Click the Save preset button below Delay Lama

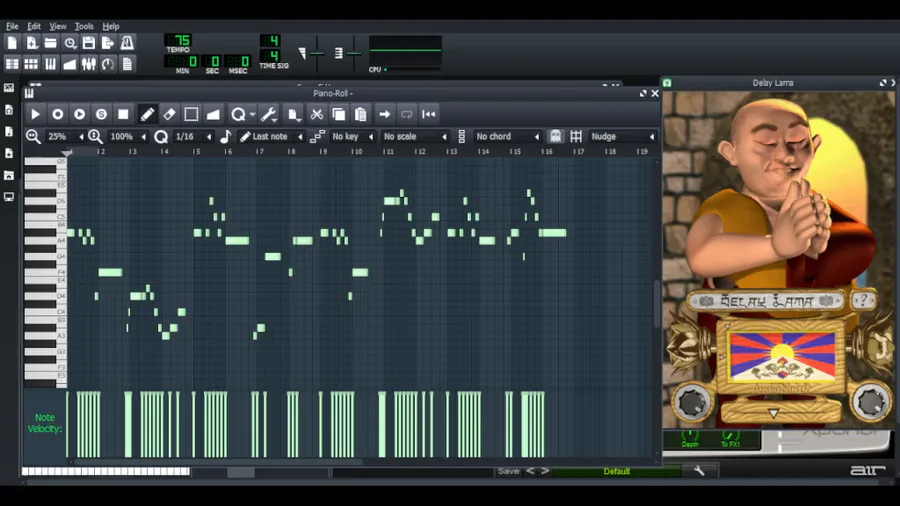coord(509,471)
